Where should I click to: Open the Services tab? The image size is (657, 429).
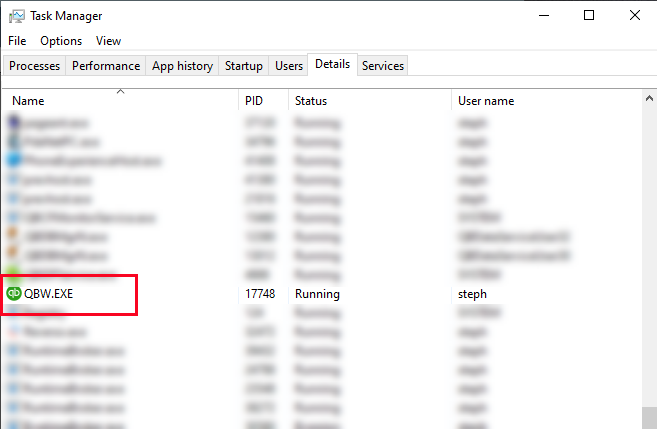tap(383, 66)
